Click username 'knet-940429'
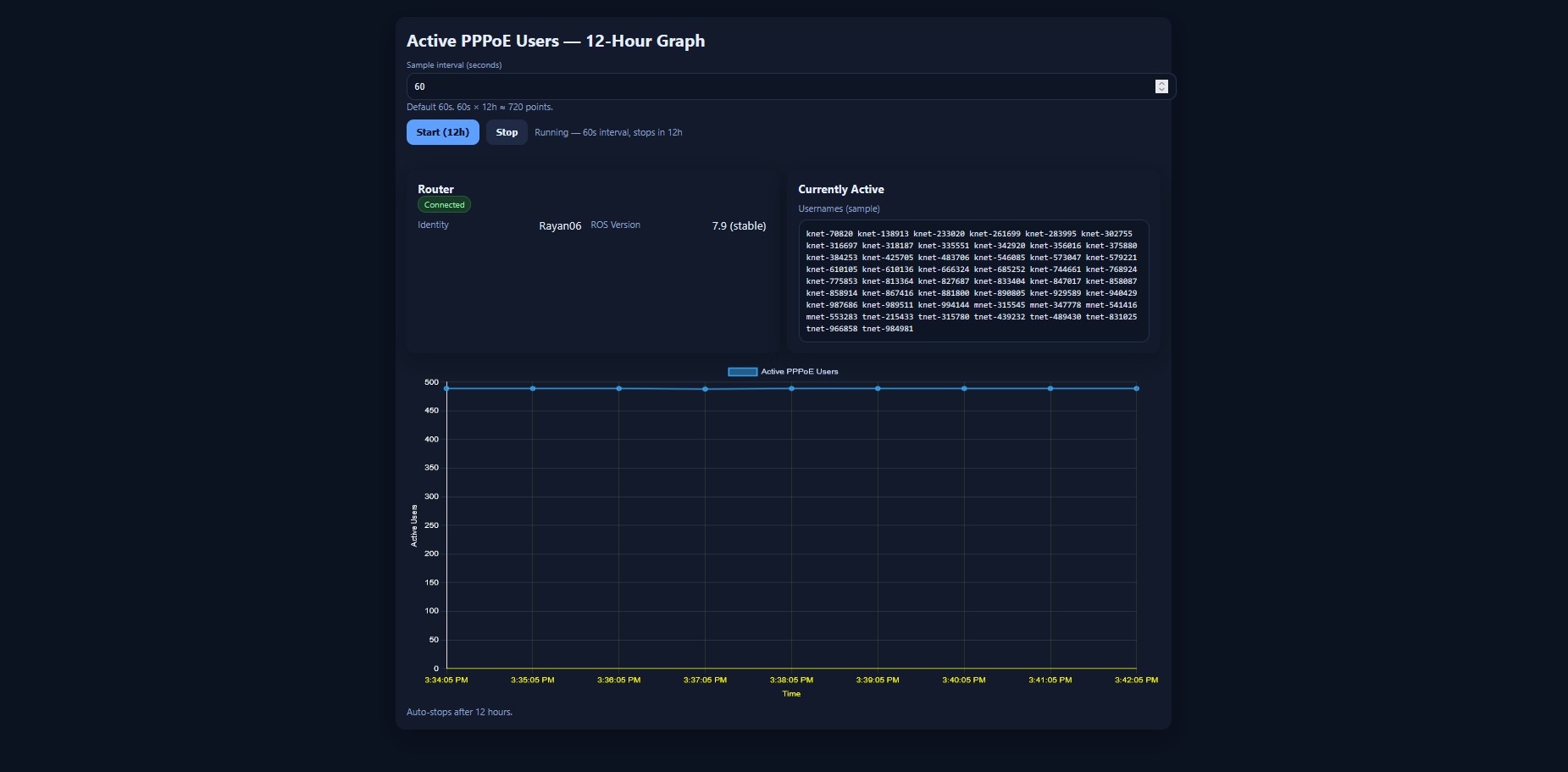The image size is (1568, 772). point(1111,293)
